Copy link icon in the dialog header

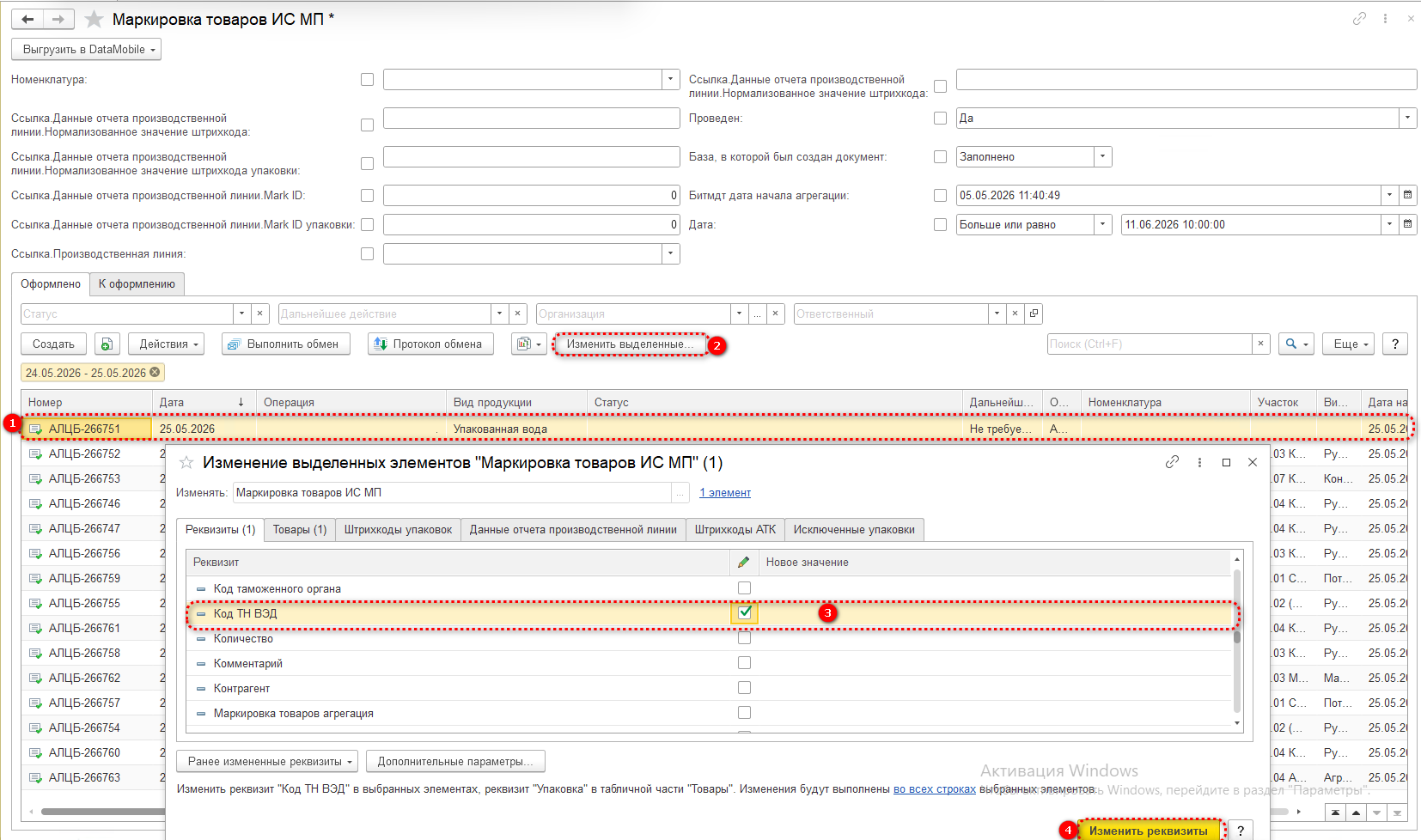[1172, 462]
